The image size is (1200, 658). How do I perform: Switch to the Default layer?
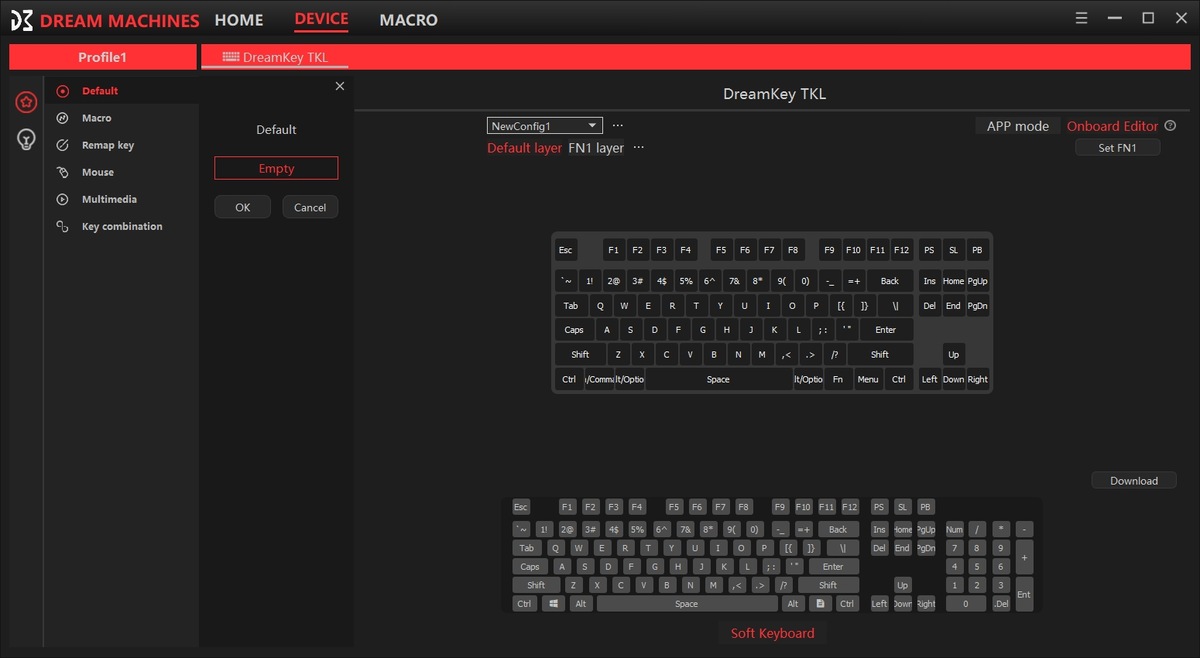(524, 148)
